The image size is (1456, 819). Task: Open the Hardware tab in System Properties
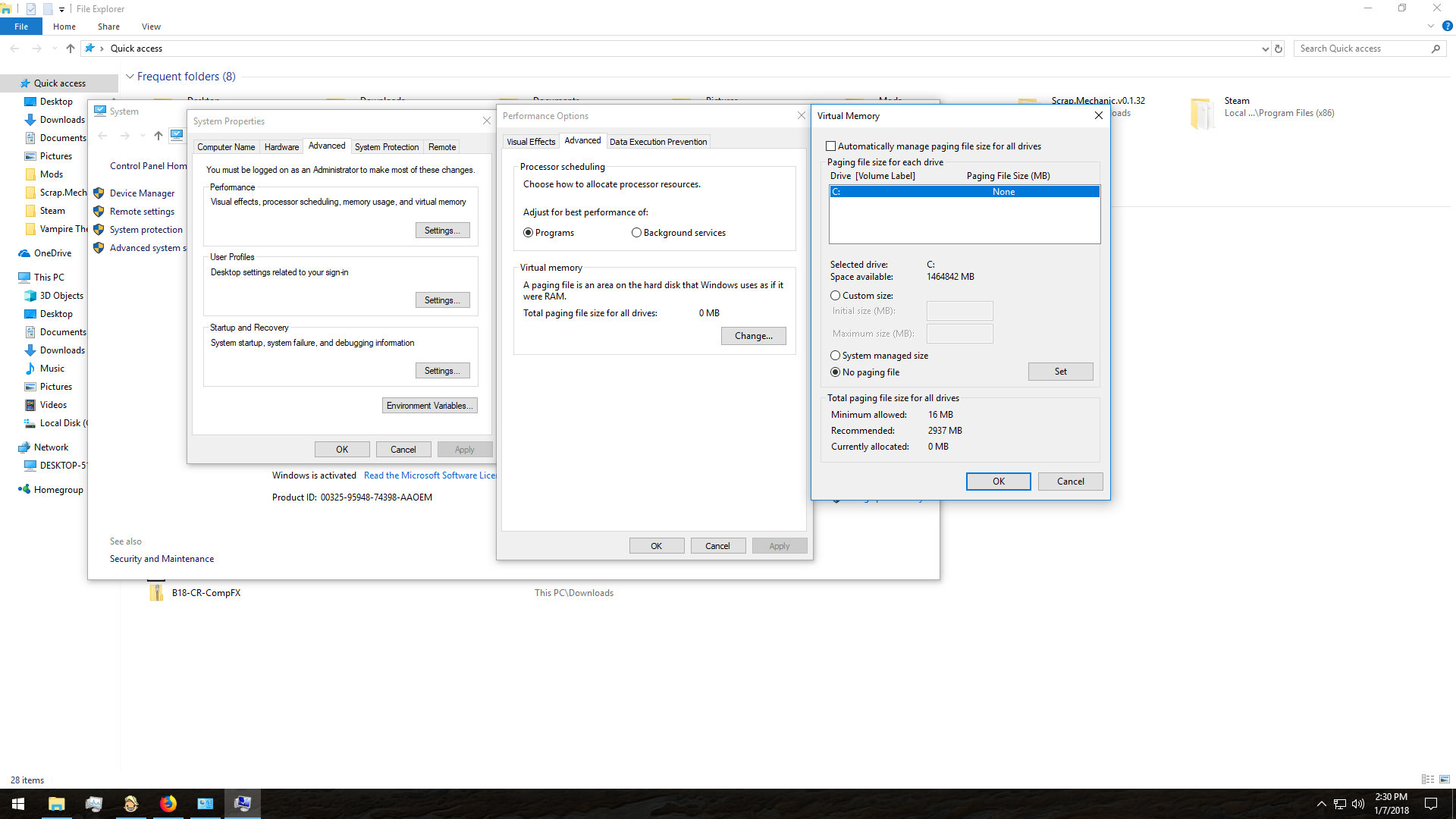click(x=281, y=147)
